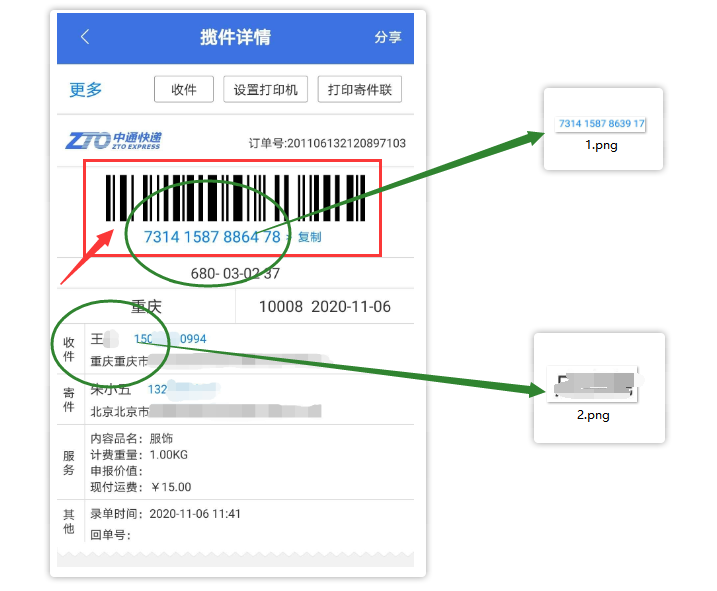Click the 1.png file name

click(601, 145)
